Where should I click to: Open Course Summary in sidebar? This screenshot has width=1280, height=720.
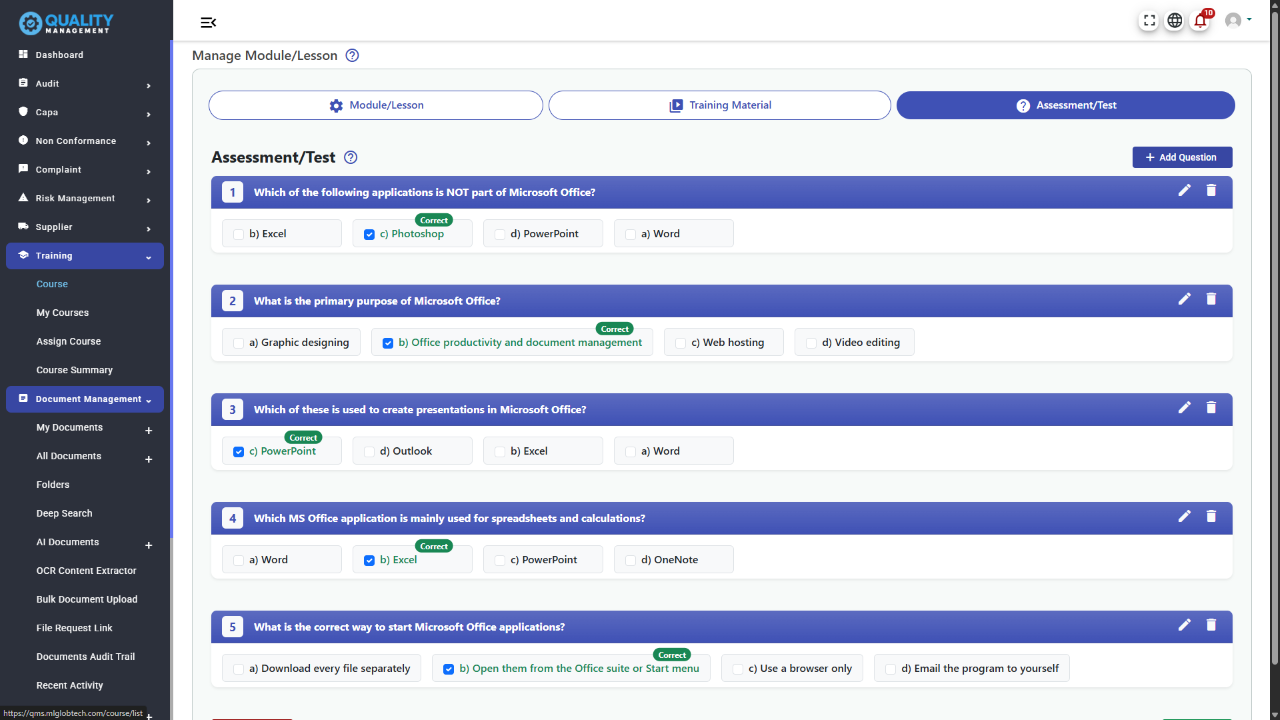pyautogui.click(x=74, y=370)
